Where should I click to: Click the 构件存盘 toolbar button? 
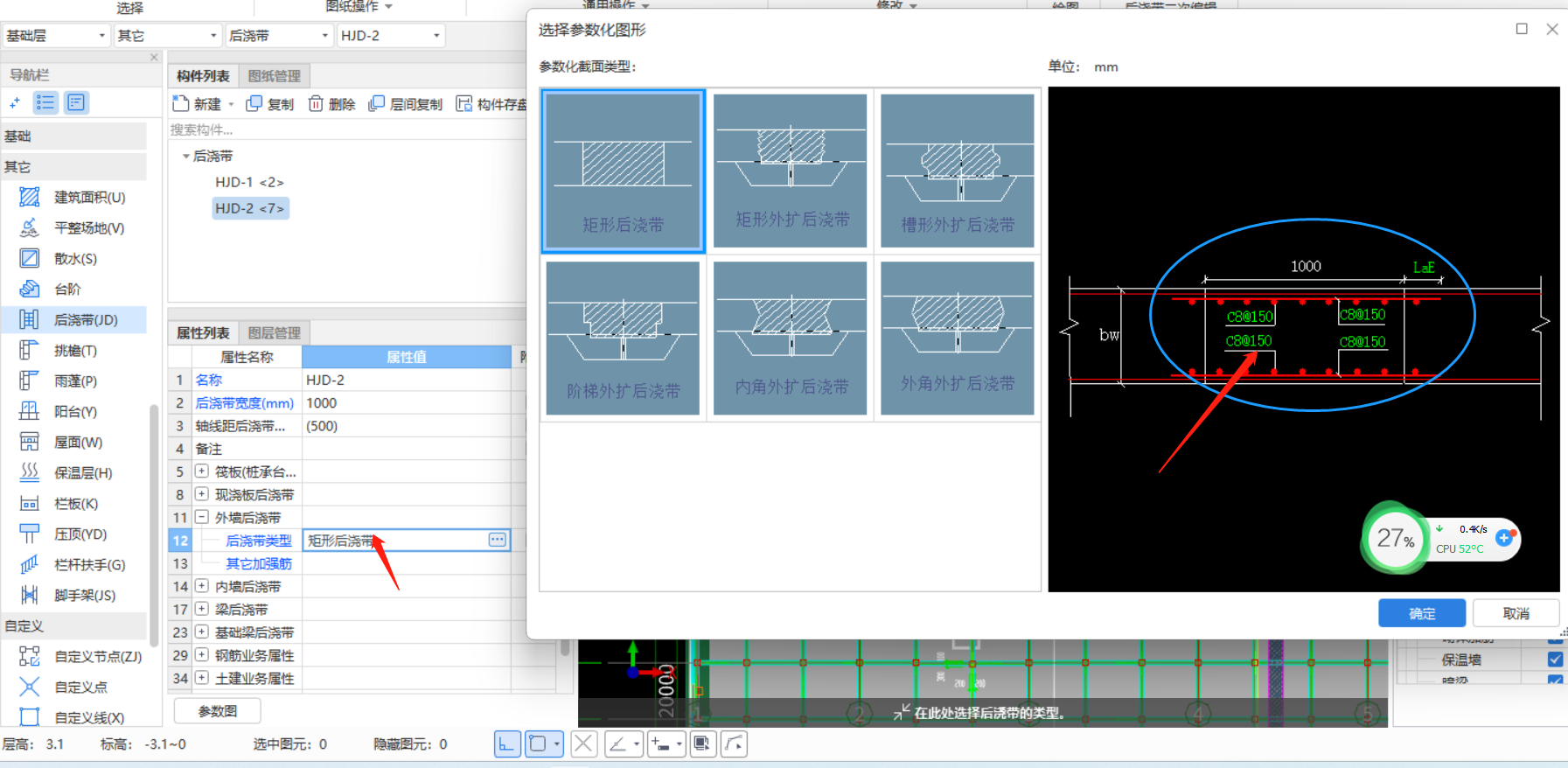coord(491,104)
